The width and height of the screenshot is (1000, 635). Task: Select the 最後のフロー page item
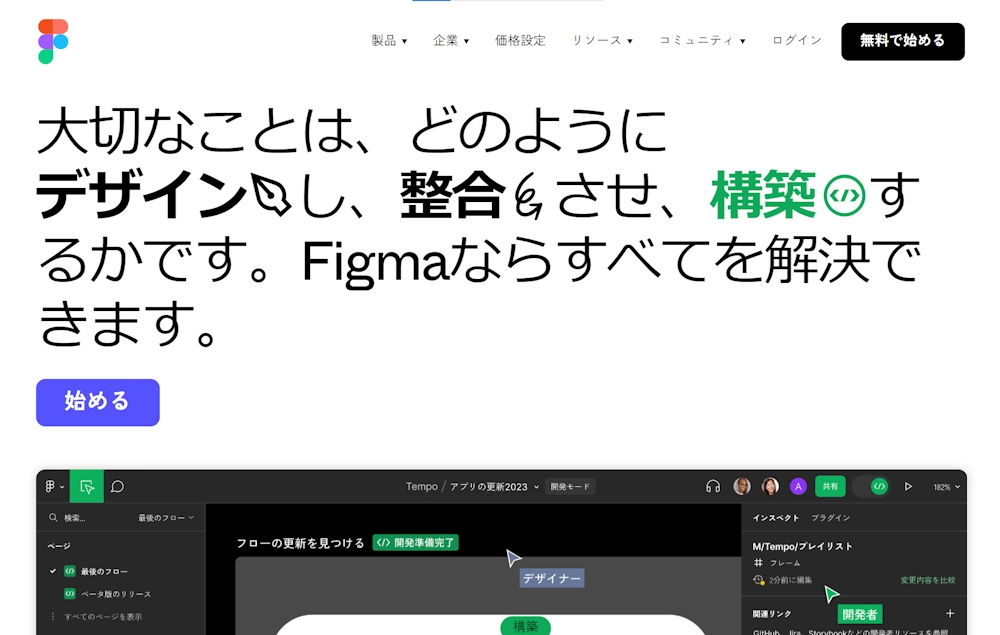(x=104, y=571)
